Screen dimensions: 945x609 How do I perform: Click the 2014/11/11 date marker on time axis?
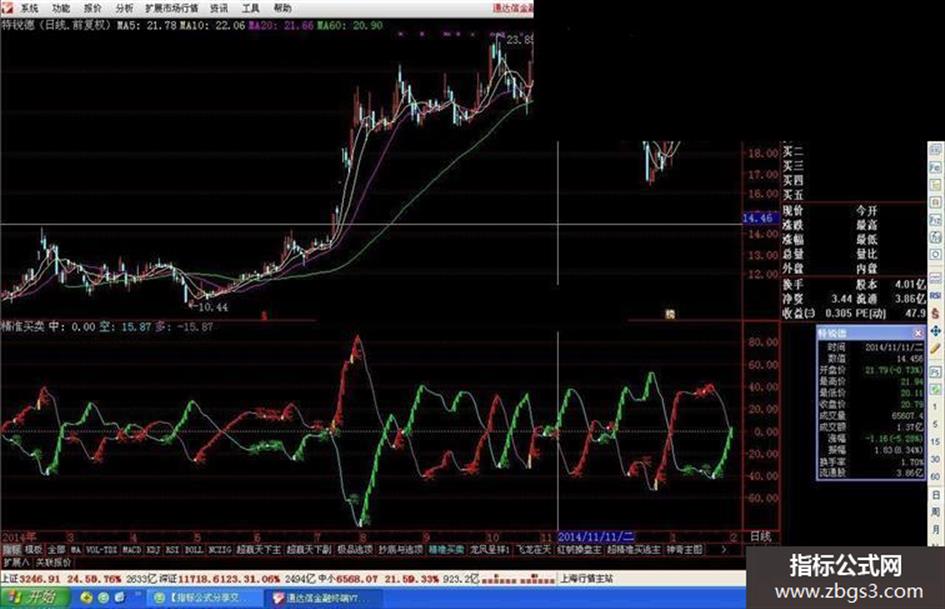tap(596, 536)
